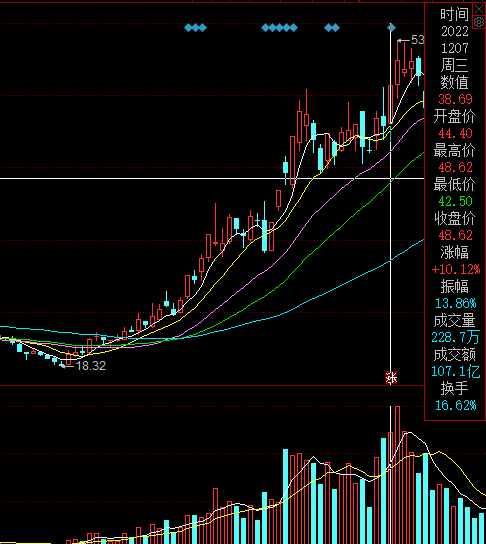Close the crosshair data info panel

[479, 9]
